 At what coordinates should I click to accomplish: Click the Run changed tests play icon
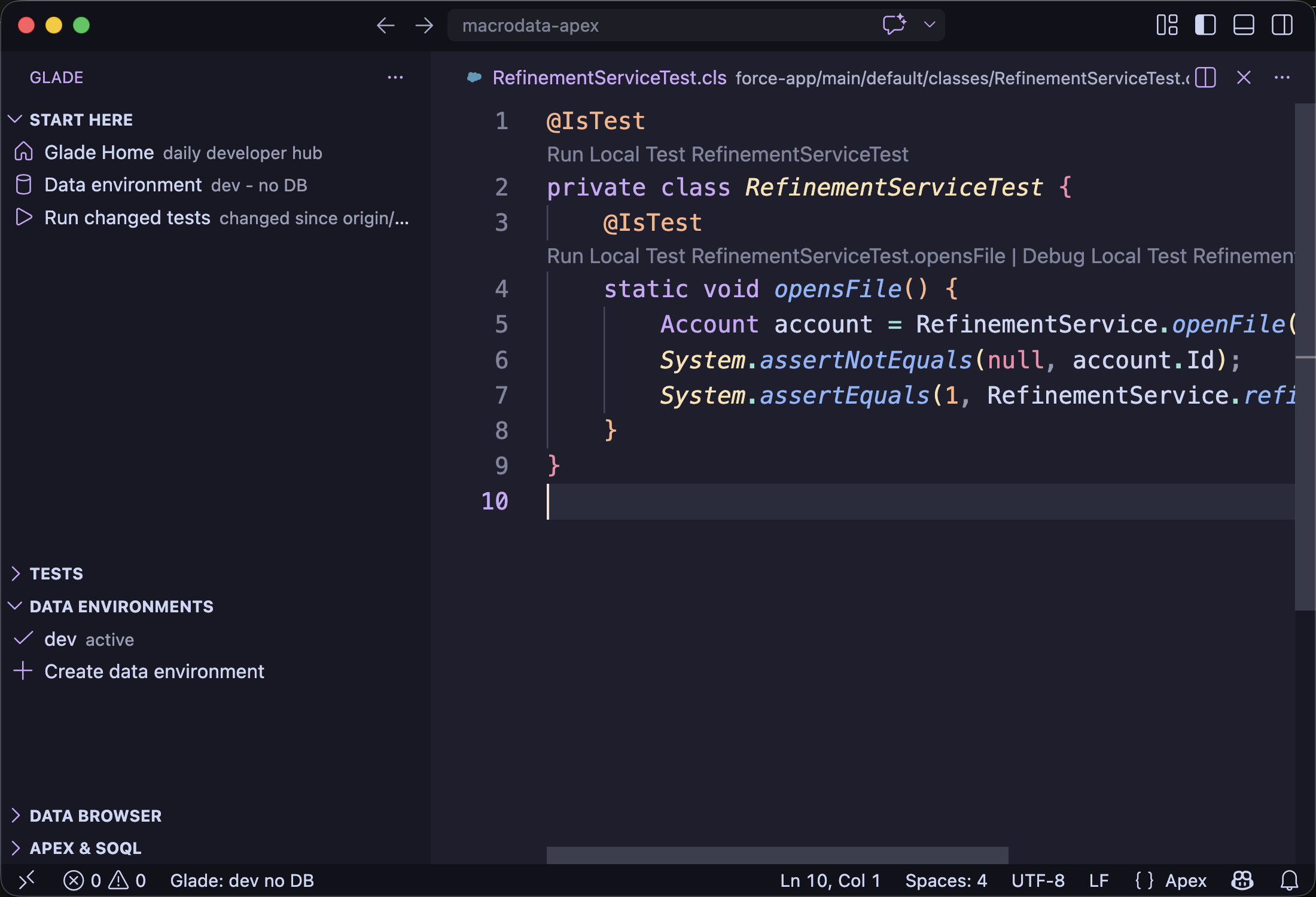click(24, 217)
